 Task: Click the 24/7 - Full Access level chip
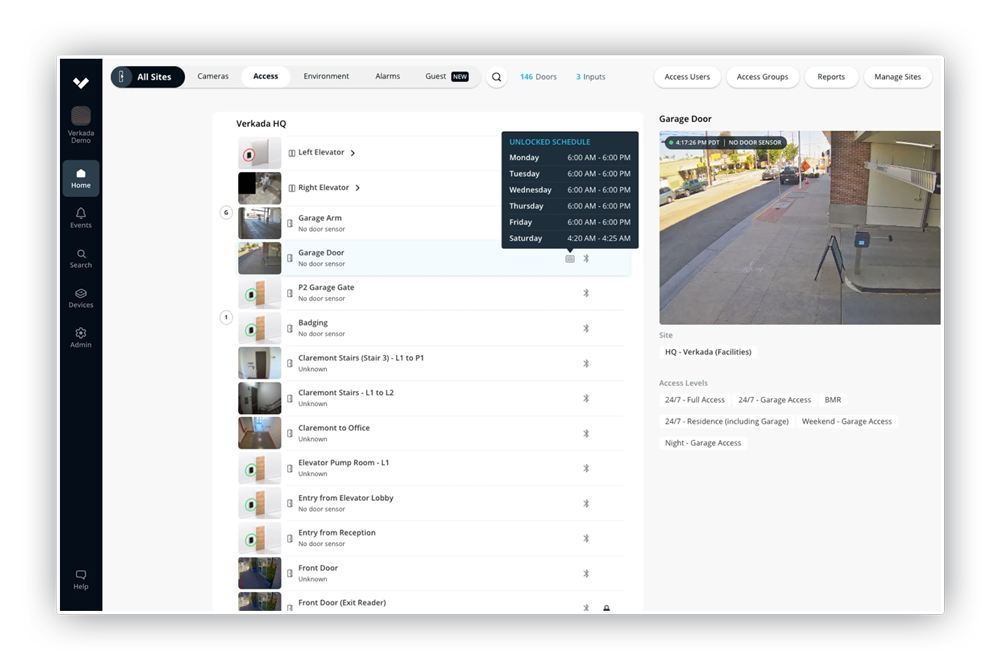tap(695, 400)
